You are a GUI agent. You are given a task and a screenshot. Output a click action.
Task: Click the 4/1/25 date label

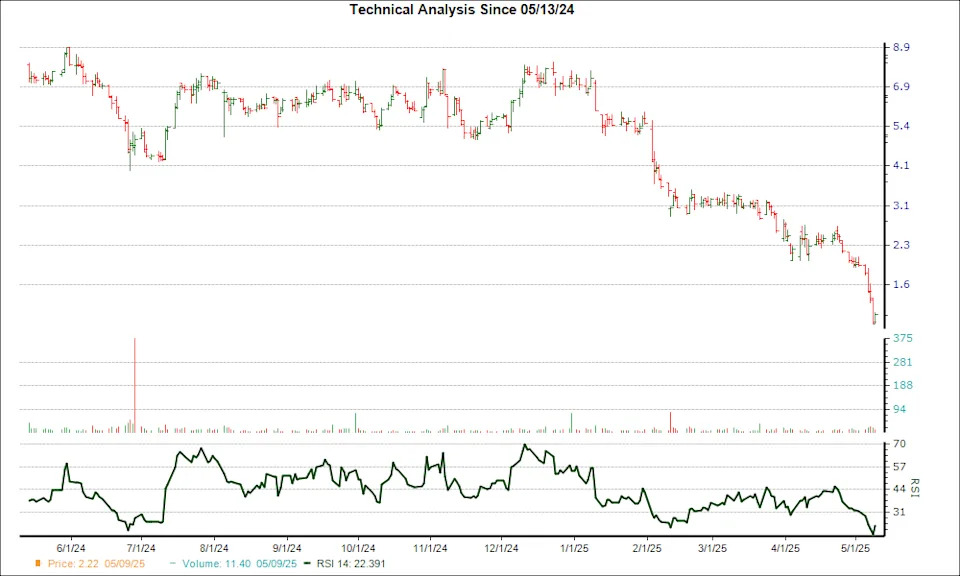pyautogui.click(x=785, y=548)
